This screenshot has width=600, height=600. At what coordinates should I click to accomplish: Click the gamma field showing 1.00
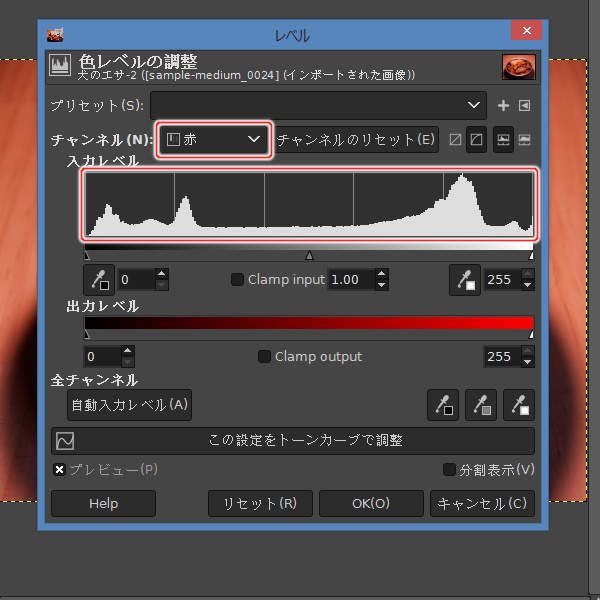point(351,280)
